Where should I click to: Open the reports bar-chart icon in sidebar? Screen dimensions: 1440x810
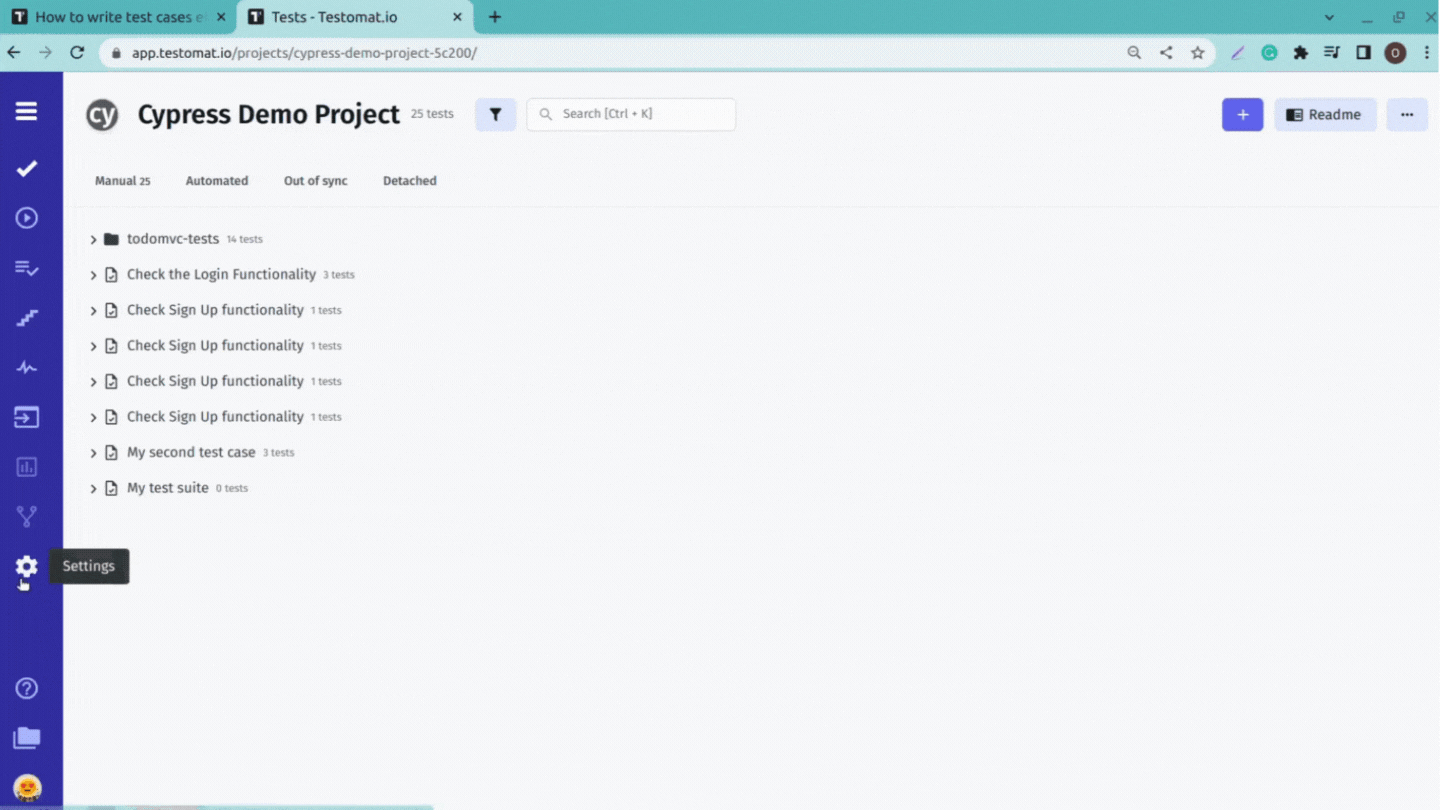[25, 466]
